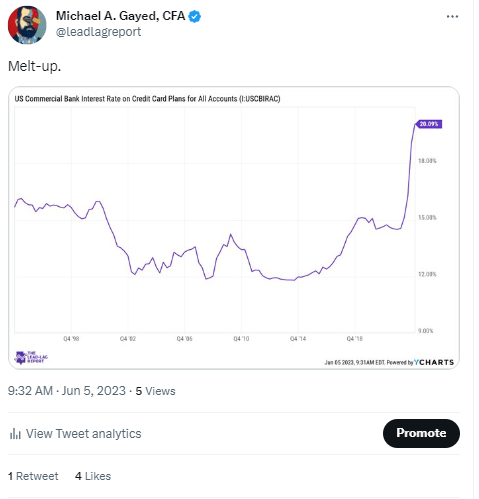Click the Melt-up tweet text
479x499 pixels.
[x=35, y=66]
